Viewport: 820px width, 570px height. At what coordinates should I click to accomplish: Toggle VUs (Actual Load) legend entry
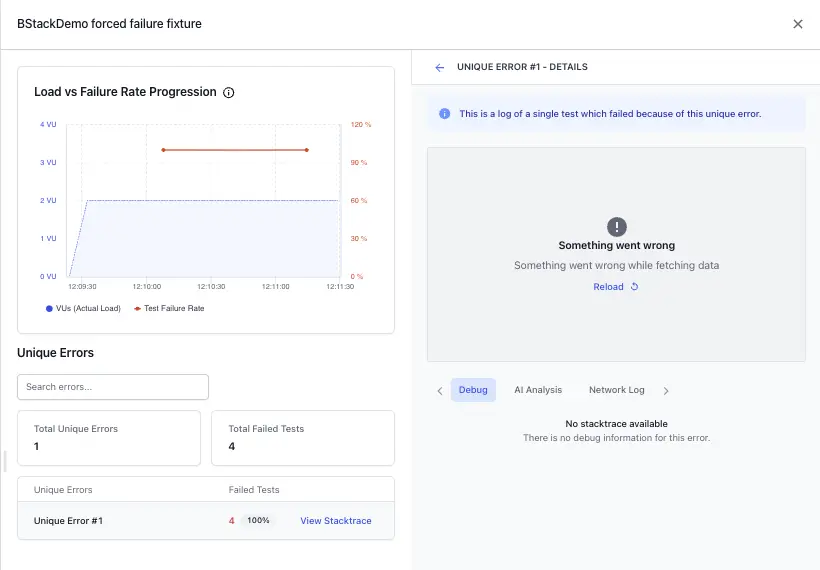[83, 309]
